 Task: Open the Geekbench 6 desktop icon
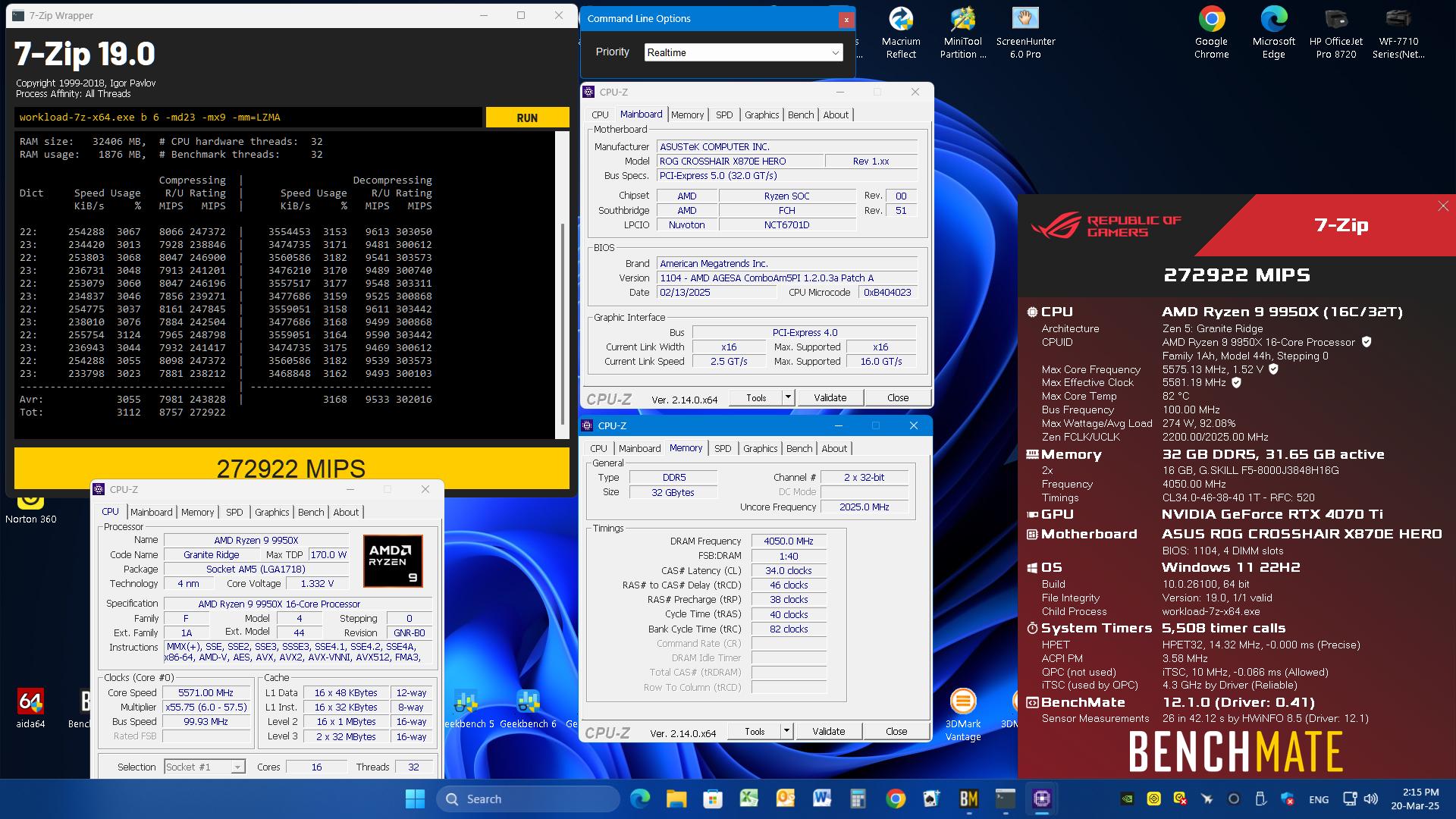pyautogui.click(x=528, y=709)
